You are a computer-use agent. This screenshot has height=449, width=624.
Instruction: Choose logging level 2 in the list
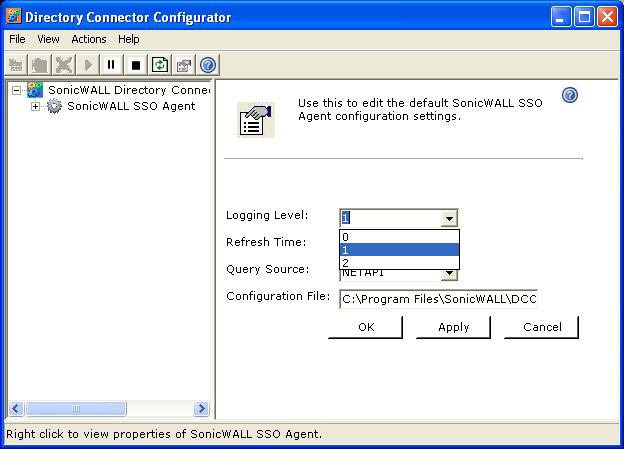(x=399, y=263)
